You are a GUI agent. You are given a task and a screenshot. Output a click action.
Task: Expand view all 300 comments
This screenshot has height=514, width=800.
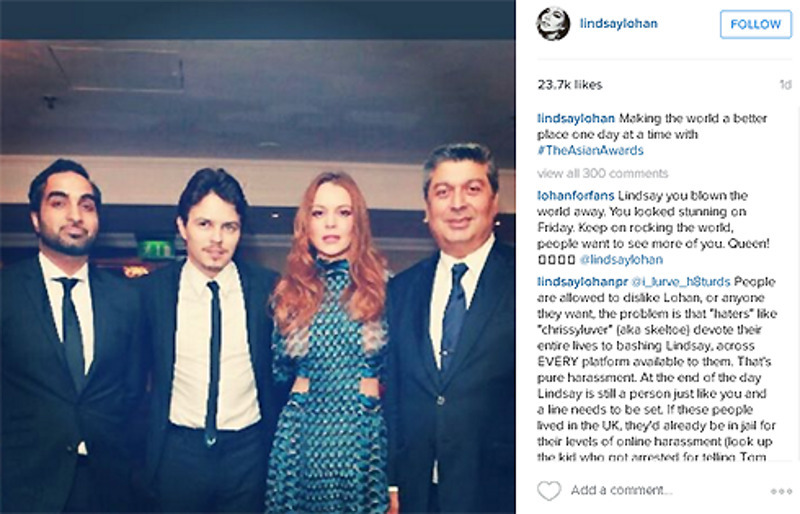[602, 174]
